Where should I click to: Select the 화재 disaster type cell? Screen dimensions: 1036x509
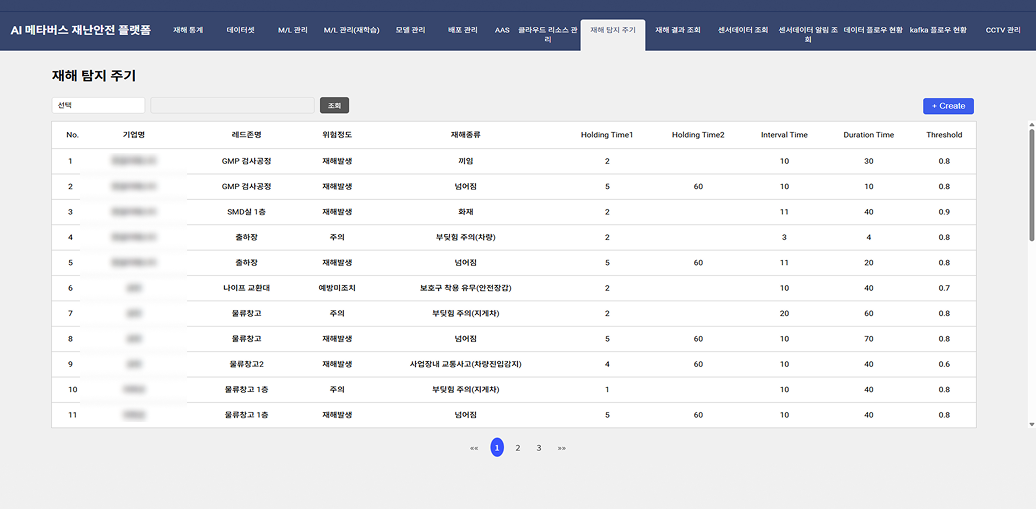pos(466,212)
